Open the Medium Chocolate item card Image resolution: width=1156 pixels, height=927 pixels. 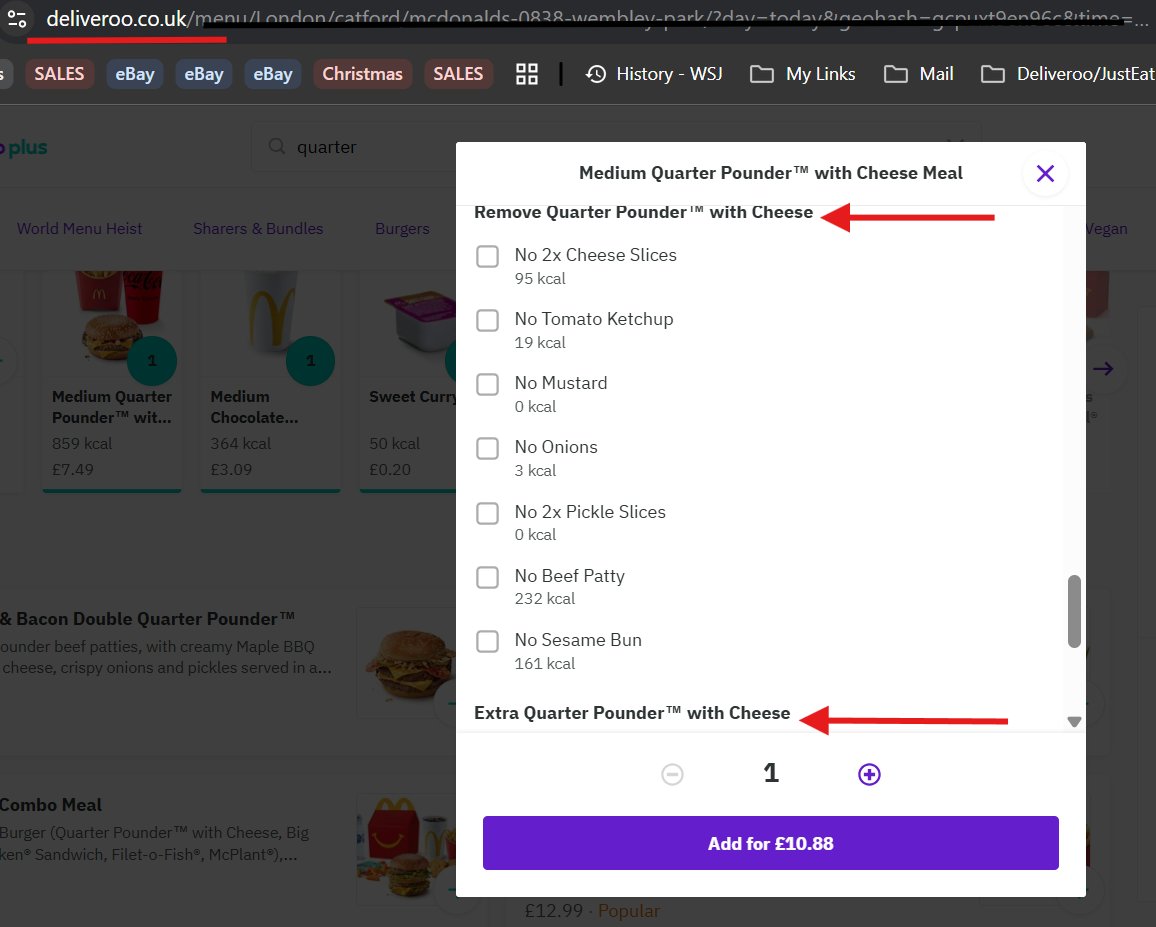tap(271, 381)
